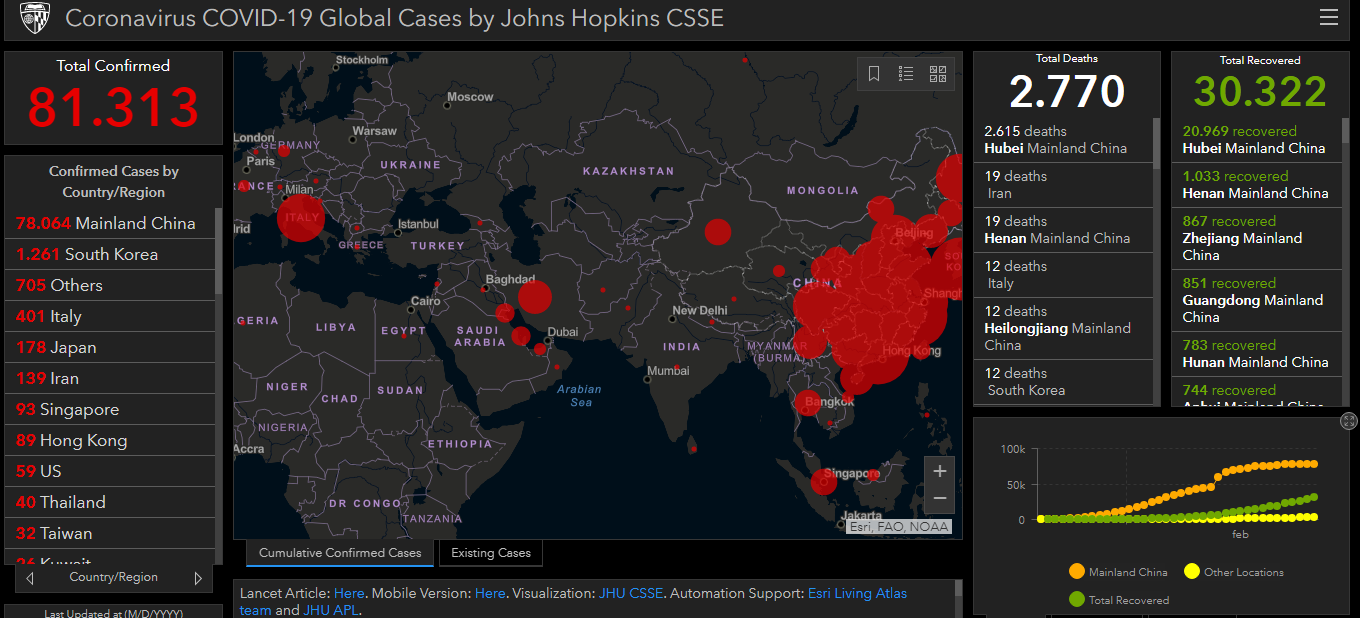Select 19 deaths Iran entry

click(x=1063, y=185)
